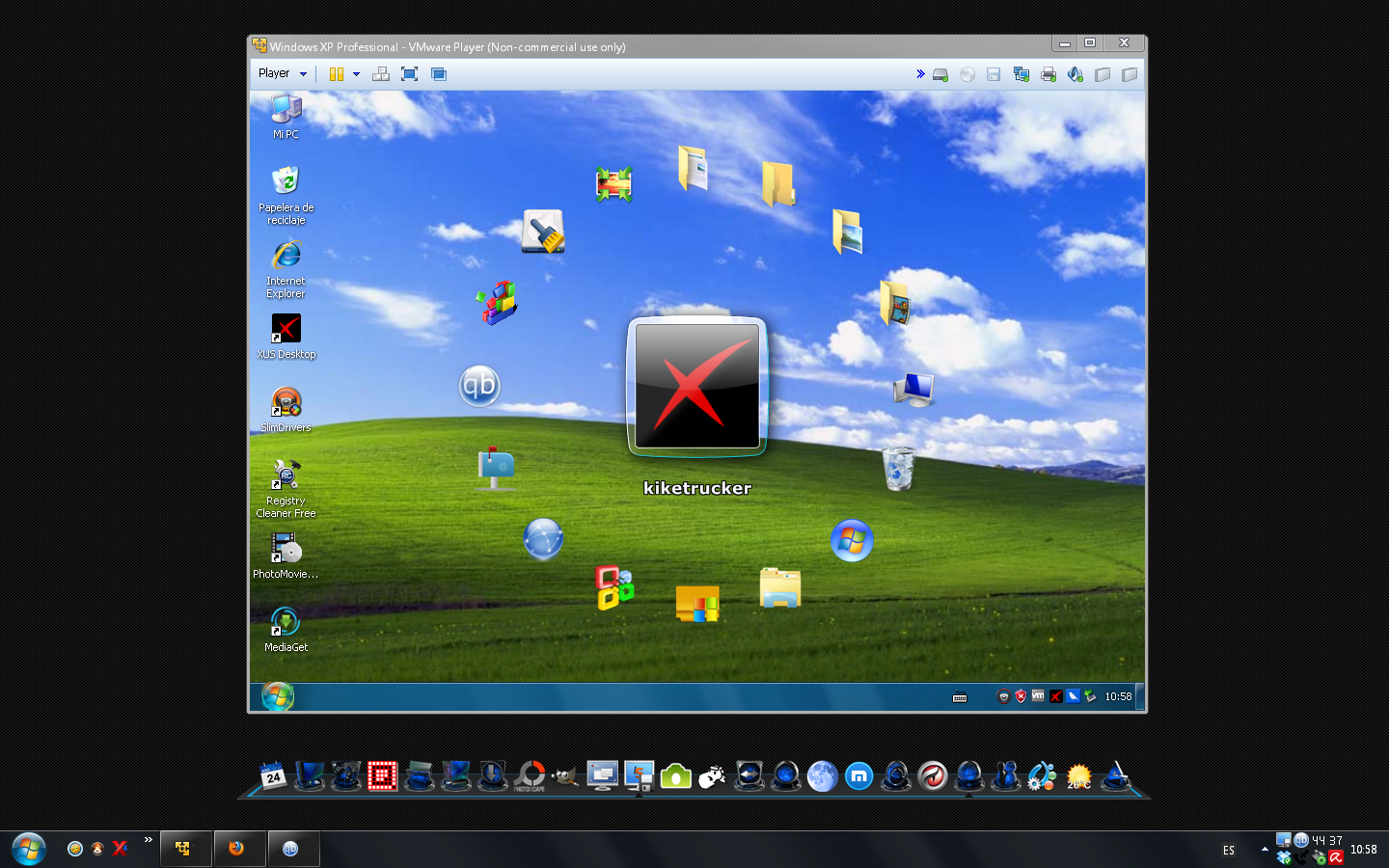Click the video folder in the circular dock
This screenshot has height=868, width=1389.
pyautogui.click(x=895, y=303)
